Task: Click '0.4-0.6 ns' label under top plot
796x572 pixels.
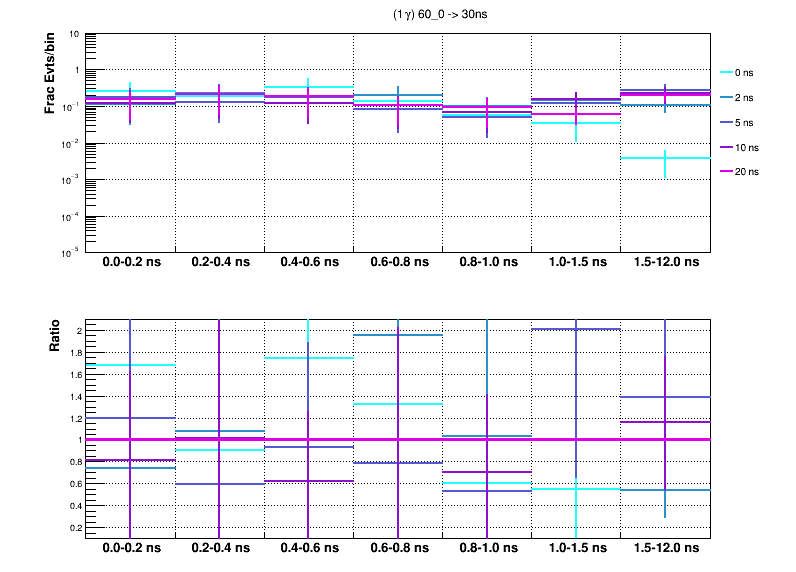Action: point(309,263)
